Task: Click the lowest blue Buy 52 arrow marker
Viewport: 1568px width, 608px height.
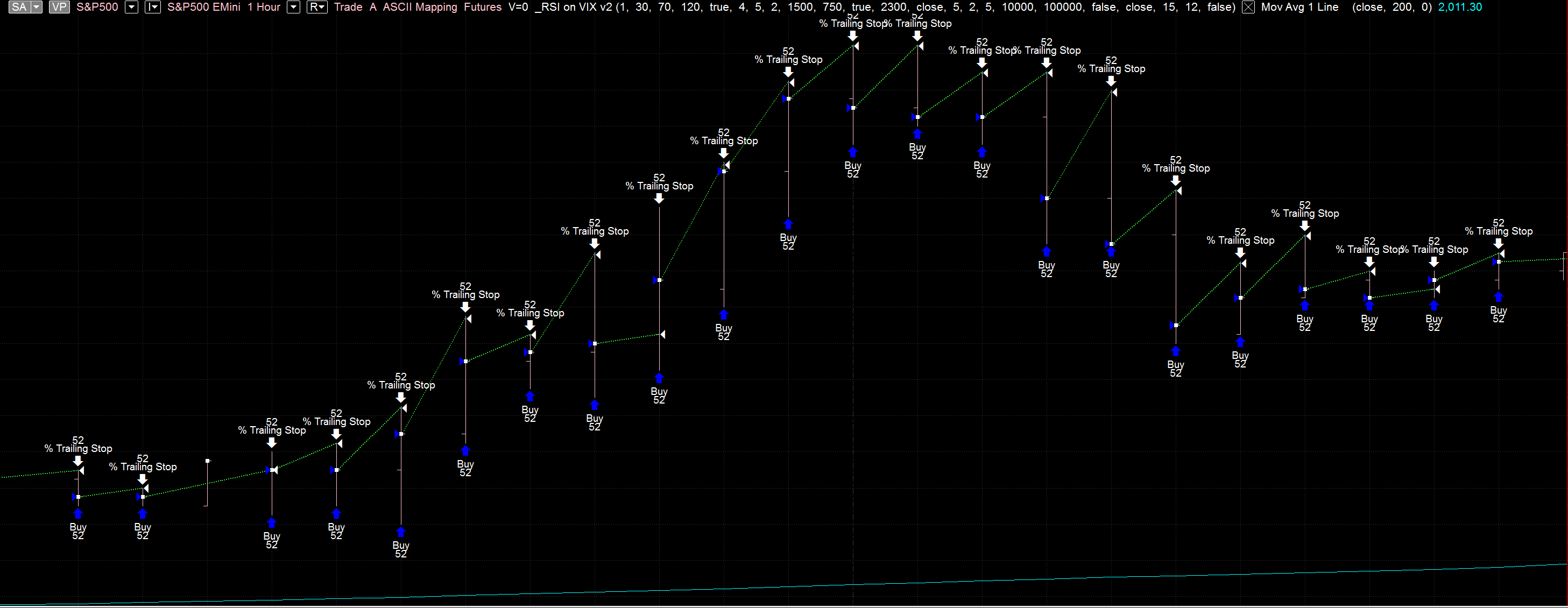Action: (x=400, y=532)
